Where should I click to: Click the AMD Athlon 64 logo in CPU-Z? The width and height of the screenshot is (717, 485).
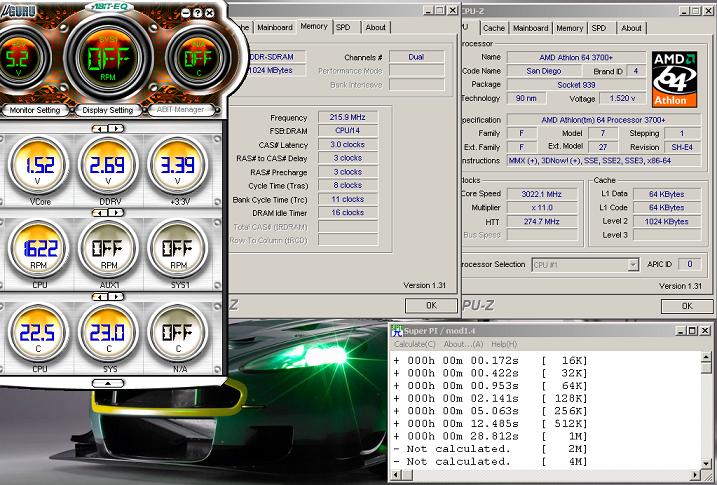click(674, 80)
